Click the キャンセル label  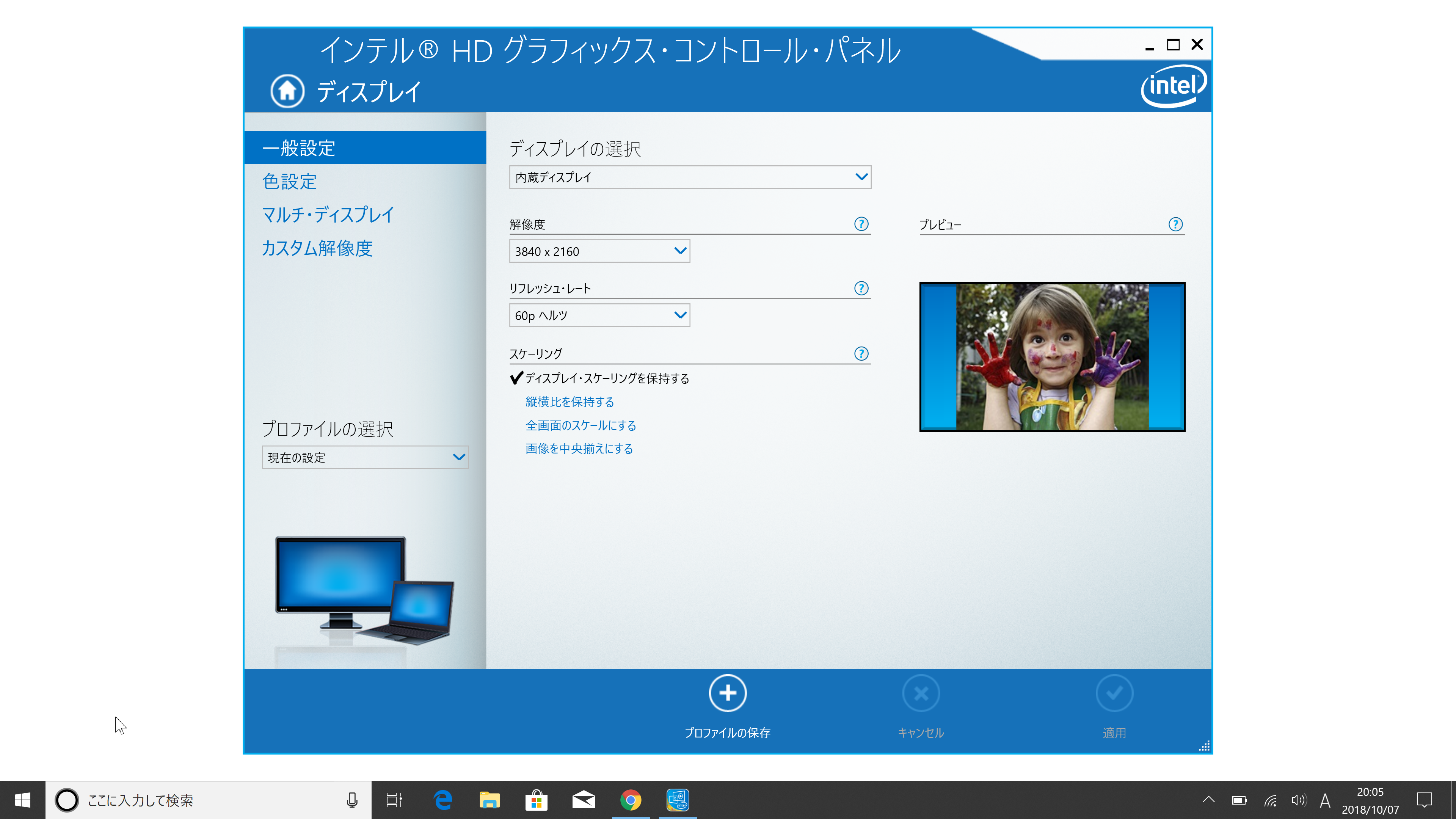[x=921, y=733]
